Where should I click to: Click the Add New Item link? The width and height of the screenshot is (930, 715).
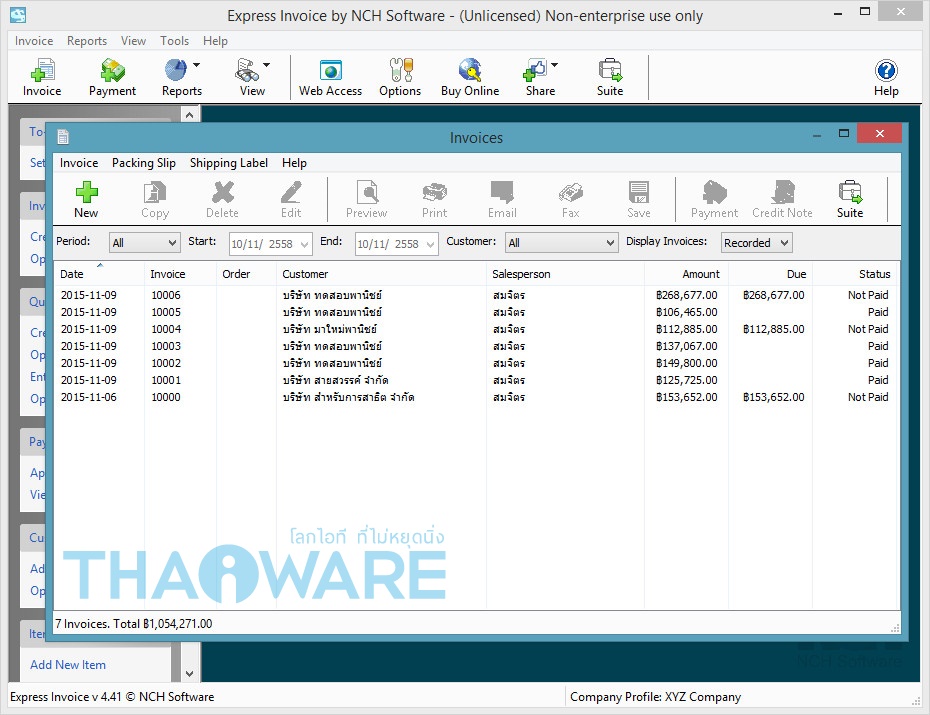click(68, 665)
